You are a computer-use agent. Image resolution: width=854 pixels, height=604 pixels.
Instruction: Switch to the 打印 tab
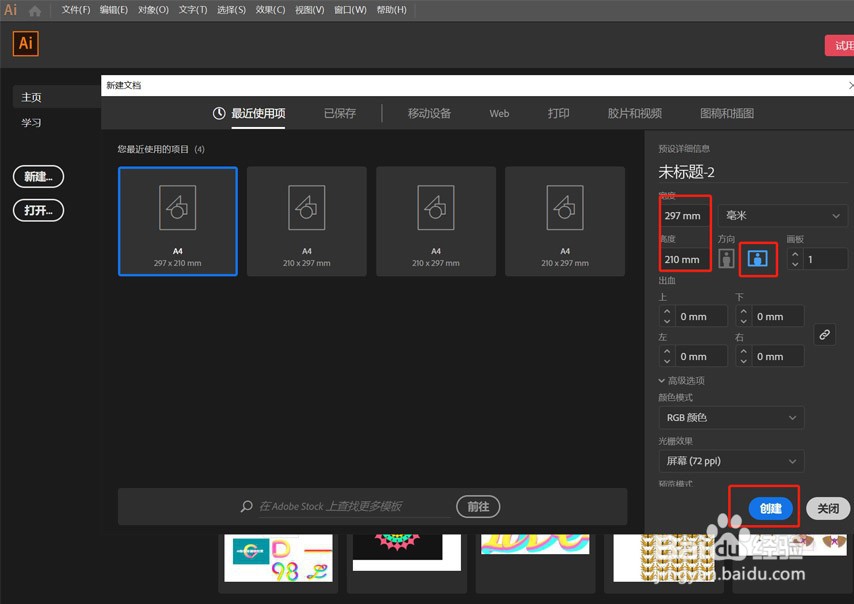[x=558, y=113]
